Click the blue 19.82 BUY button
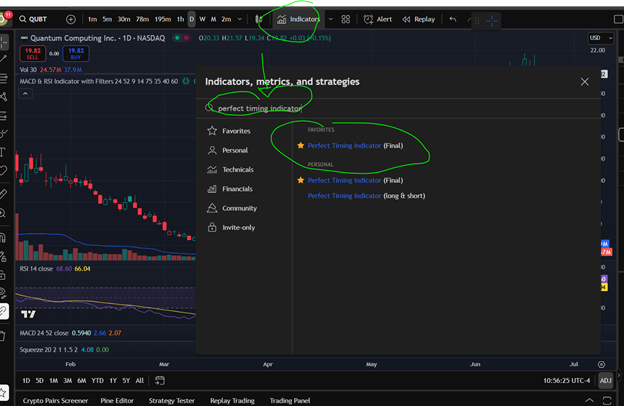This screenshot has height=406, width=624. pos(76,54)
